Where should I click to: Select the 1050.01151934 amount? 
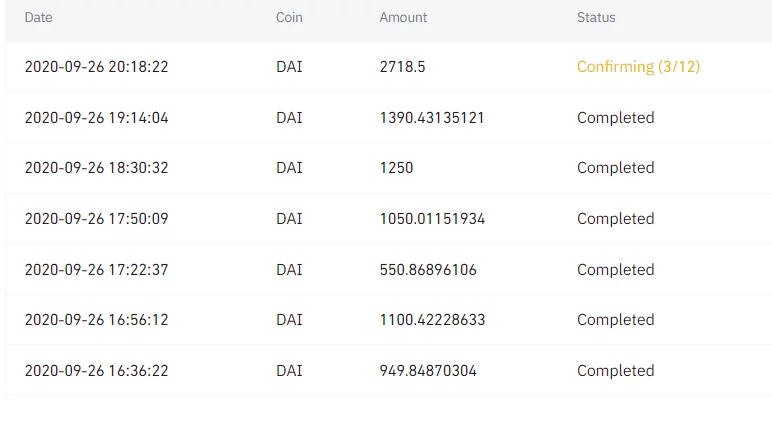pyautogui.click(x=432, y=219)
